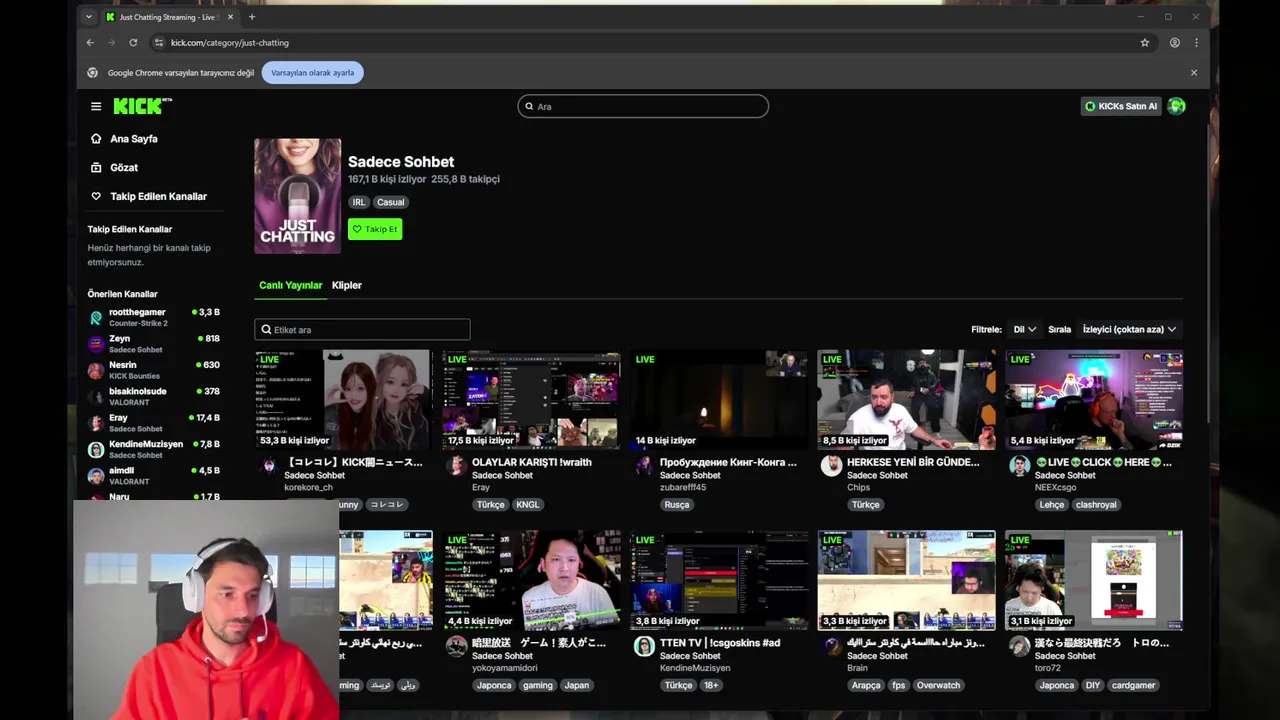Image resolution: width=1280 pixels, height=720 pixels.
Task: Click korekore_ch channel avatar
Action: [268, 465]
